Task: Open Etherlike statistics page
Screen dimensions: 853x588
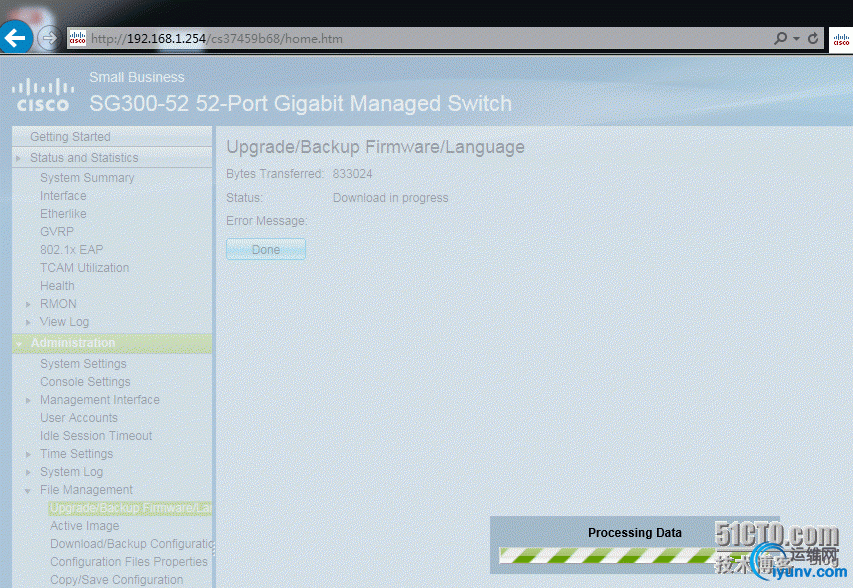Action: [x=63, y=214]
